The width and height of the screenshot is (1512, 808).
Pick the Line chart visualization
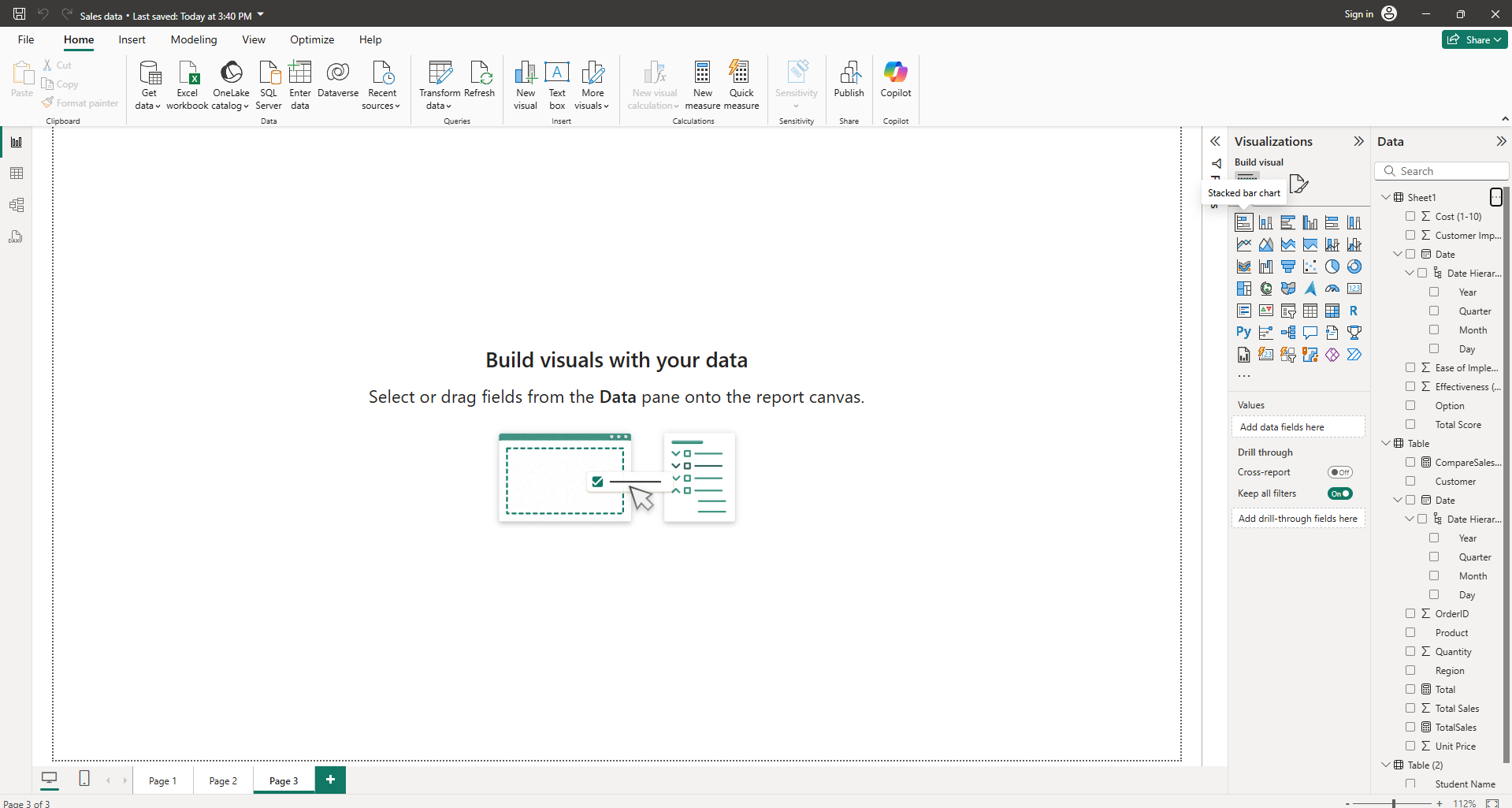tap(1243, 244)
